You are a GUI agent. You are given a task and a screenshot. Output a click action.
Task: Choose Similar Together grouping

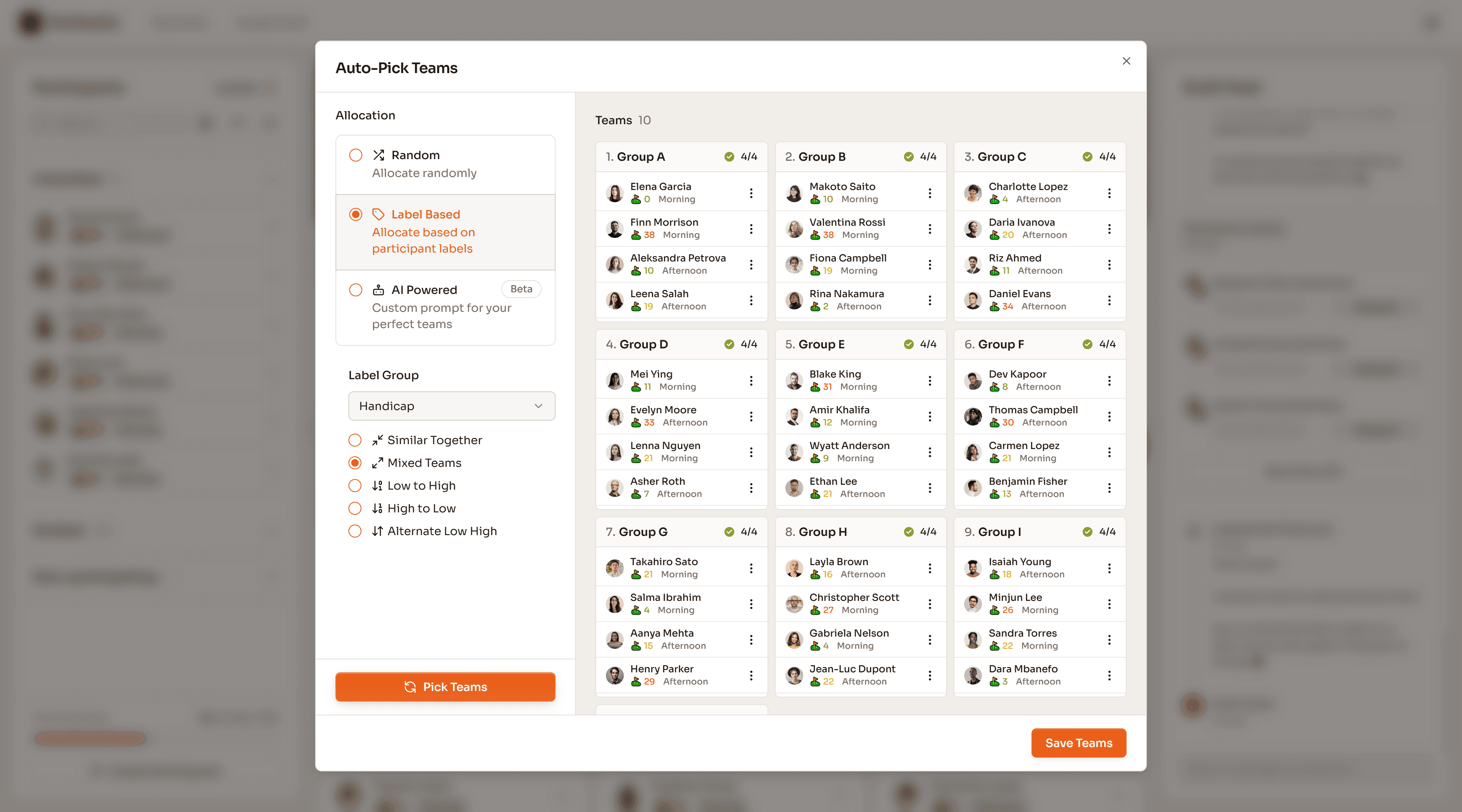[x=355, y=441]
